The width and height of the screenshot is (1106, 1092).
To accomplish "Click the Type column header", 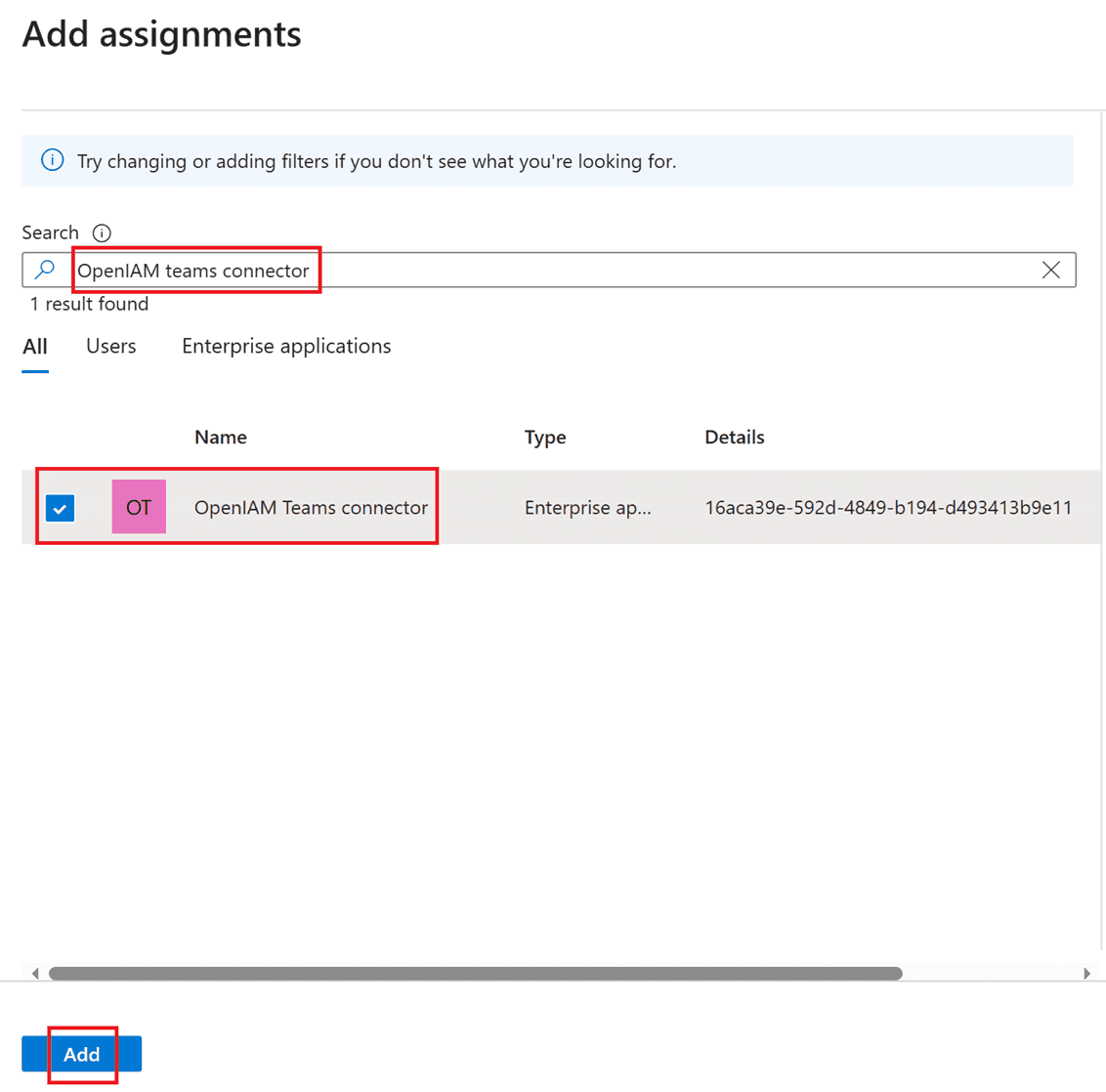I will [545, 438].
